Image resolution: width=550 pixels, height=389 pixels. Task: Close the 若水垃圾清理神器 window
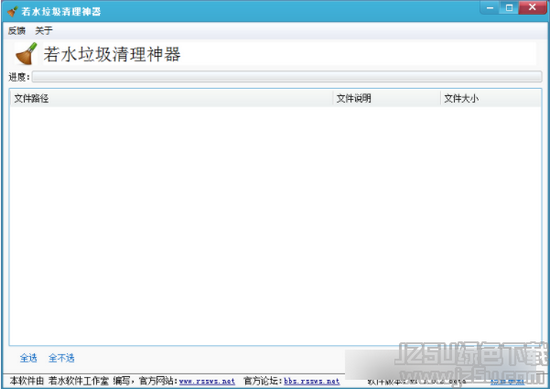(532, 8)
